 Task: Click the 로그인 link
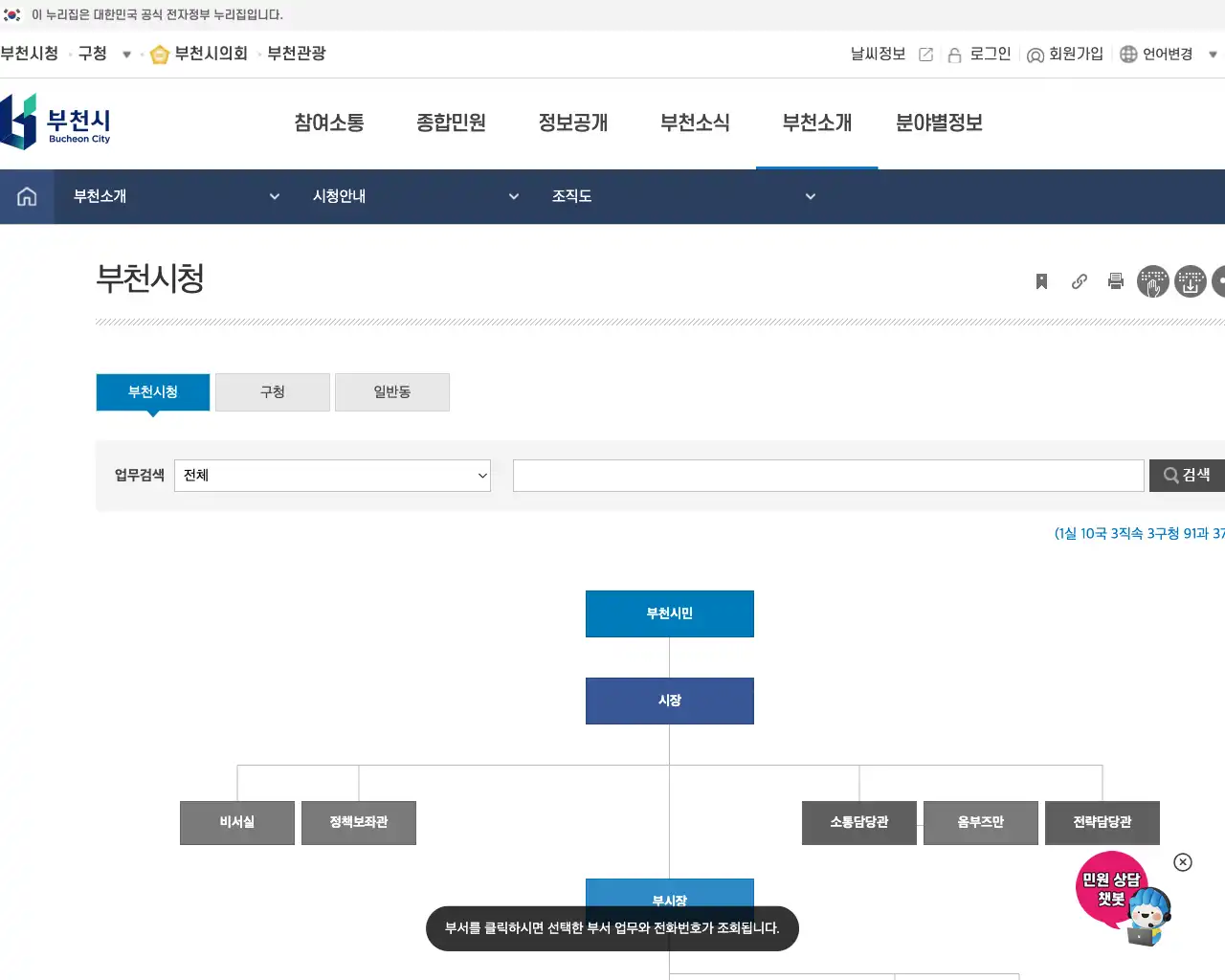coord(991,55)
